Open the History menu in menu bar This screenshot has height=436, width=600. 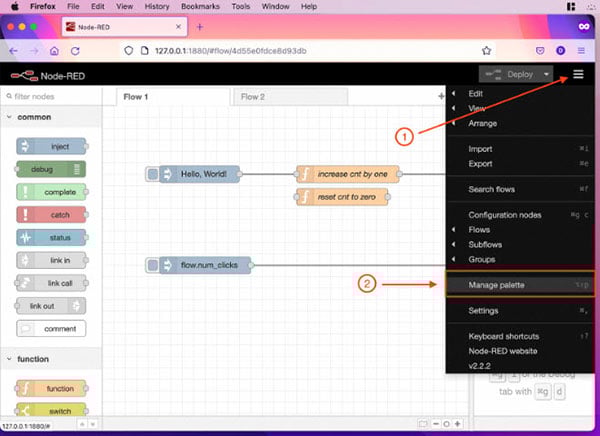[x=157, y=7]
